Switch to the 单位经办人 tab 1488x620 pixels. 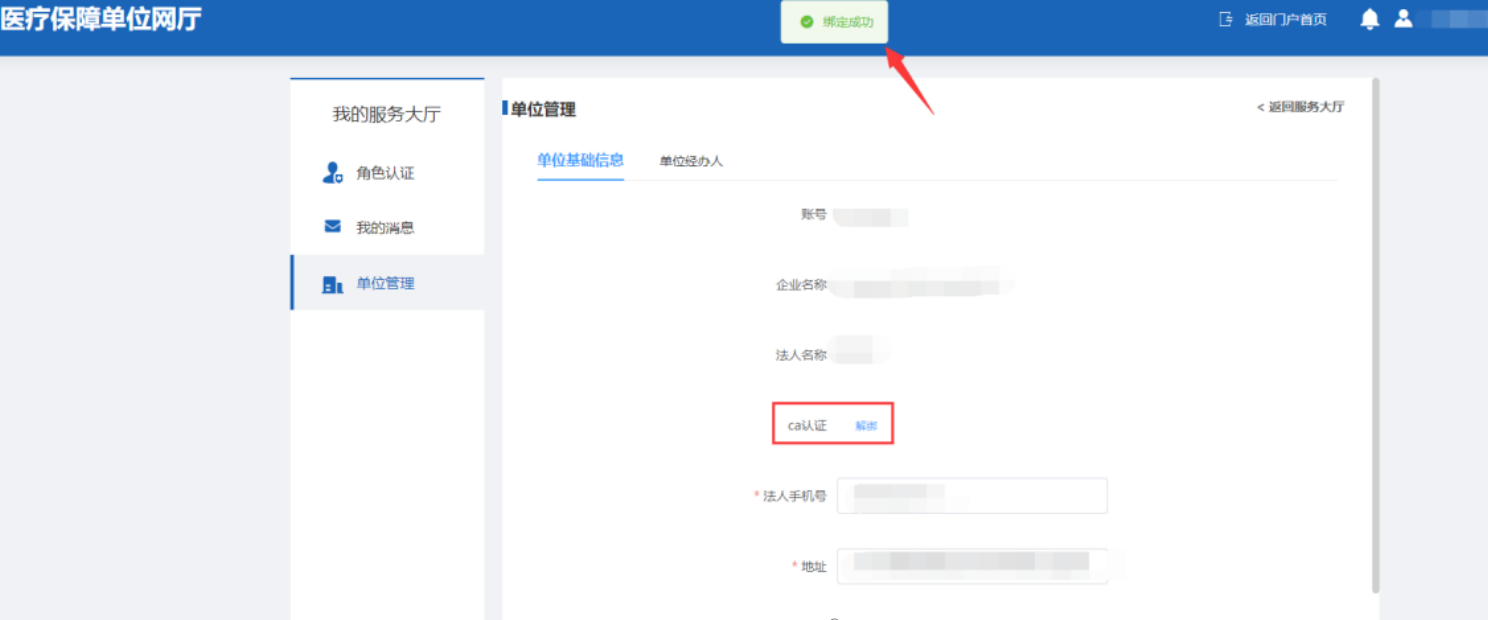(691, 161)
